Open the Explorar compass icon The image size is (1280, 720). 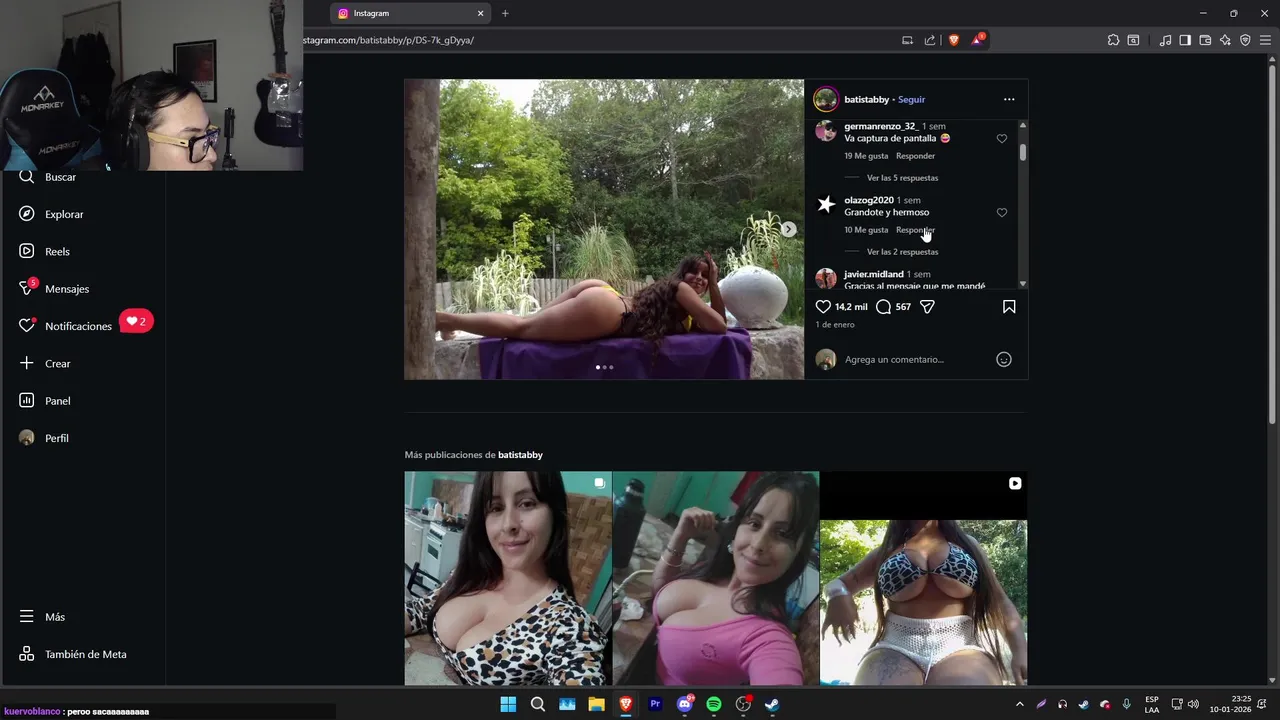(x=27, y=214)
